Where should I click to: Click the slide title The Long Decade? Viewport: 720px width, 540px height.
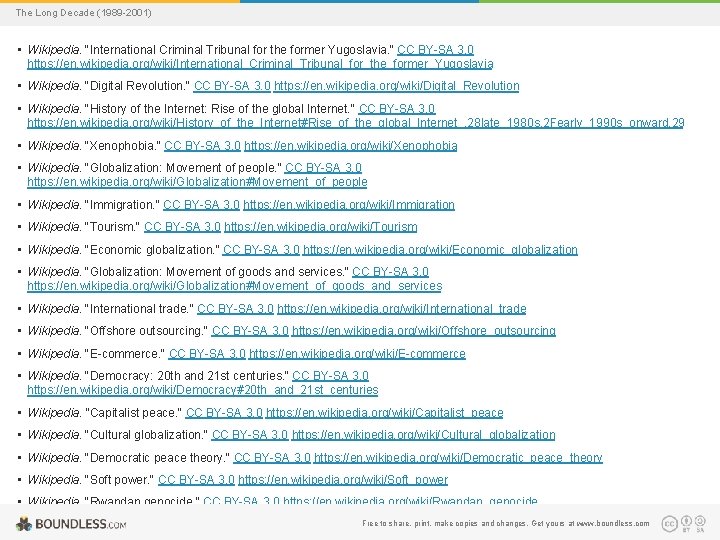pos(84,13)
